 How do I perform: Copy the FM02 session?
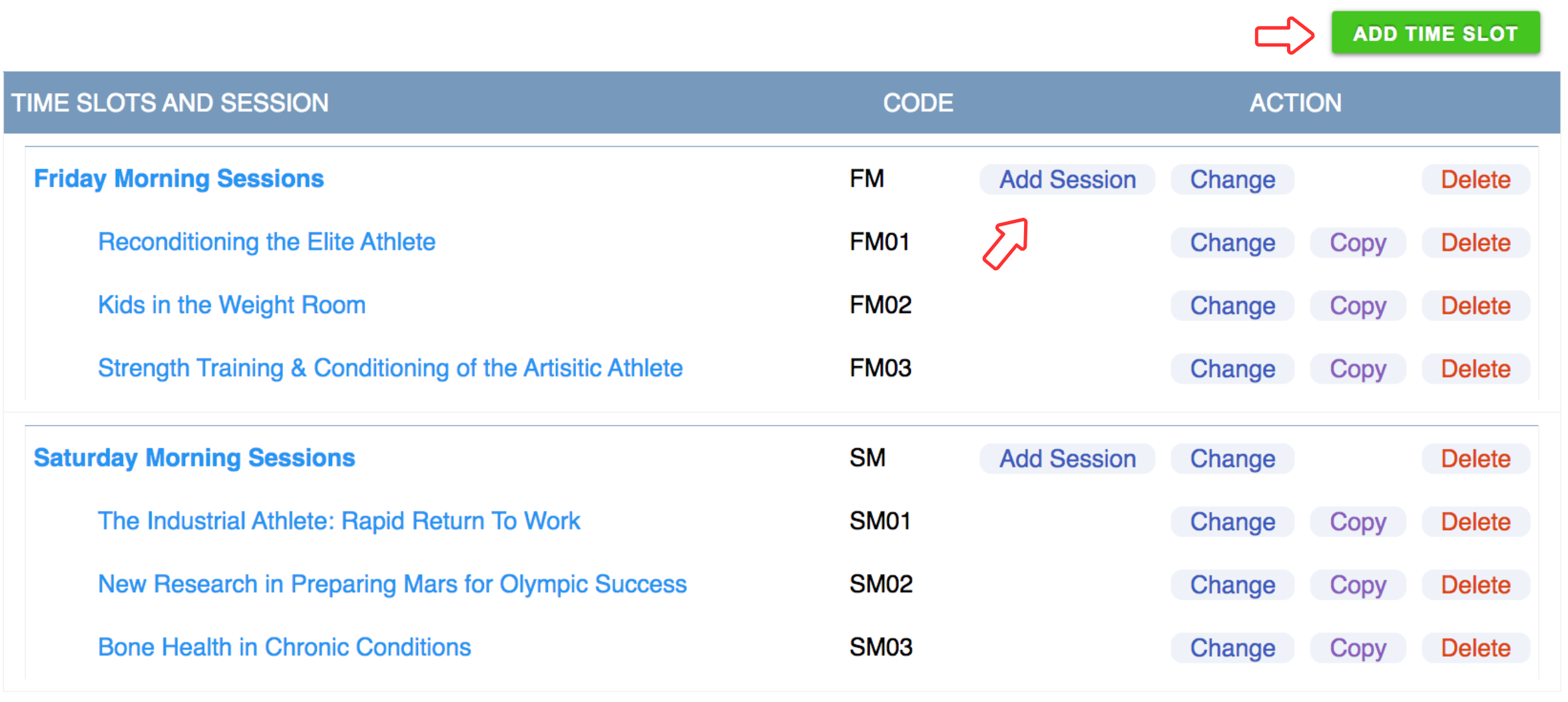pyautogui.click(x=1358, y=306)
